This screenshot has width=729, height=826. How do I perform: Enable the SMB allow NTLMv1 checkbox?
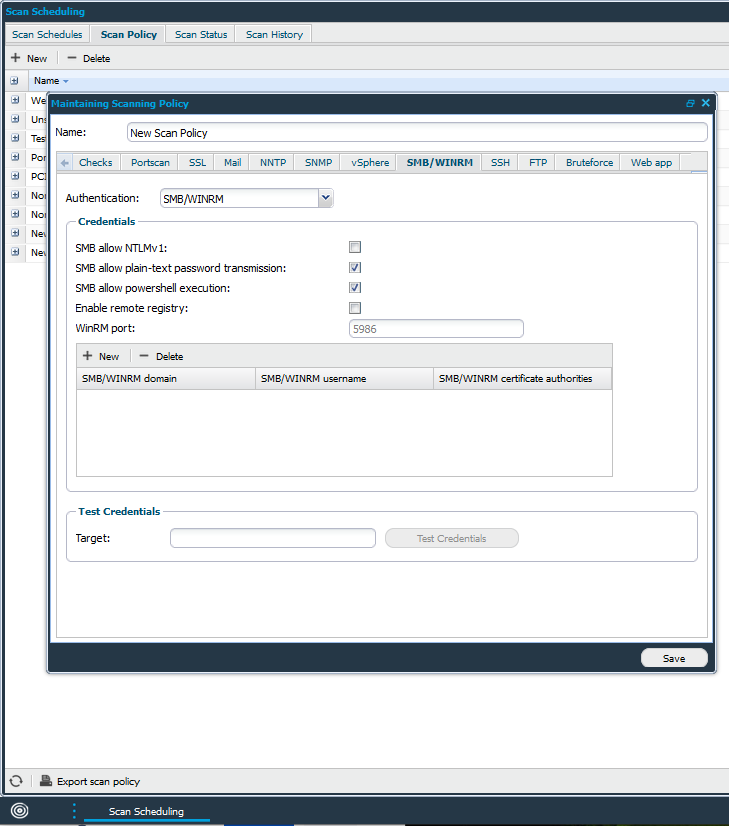[x=355, y=247]
